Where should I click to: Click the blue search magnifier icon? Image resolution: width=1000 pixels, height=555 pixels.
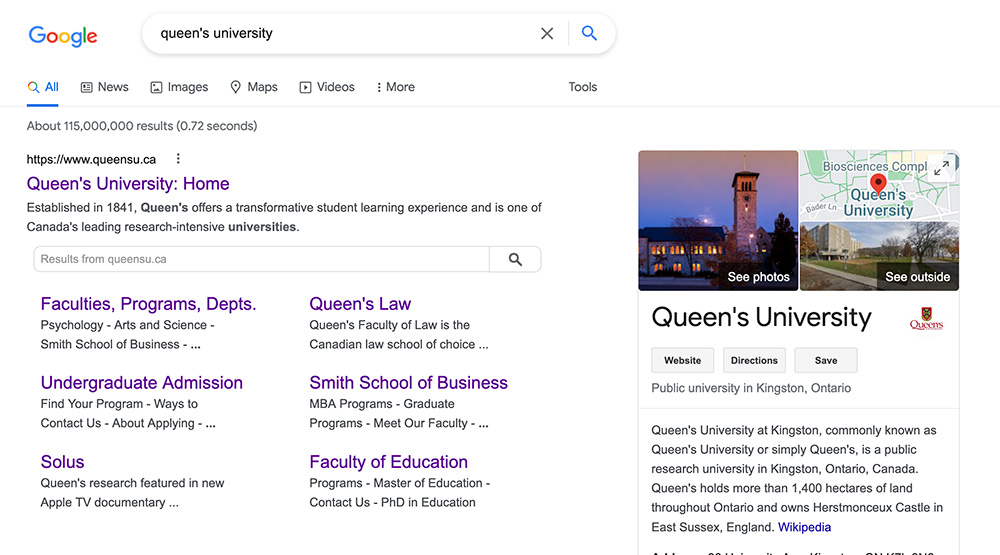point(589,33)
